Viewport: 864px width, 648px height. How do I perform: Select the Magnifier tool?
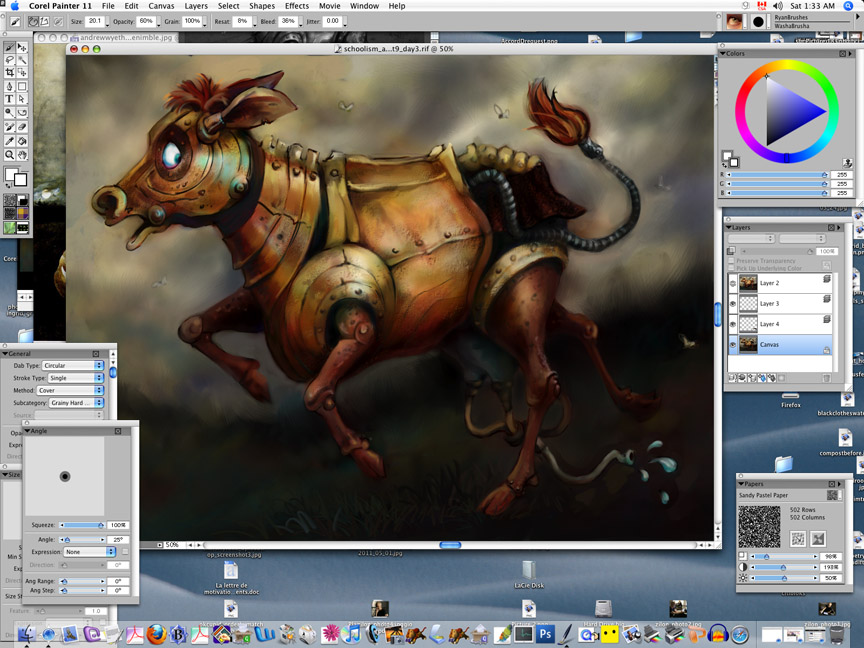click(9, 155)
